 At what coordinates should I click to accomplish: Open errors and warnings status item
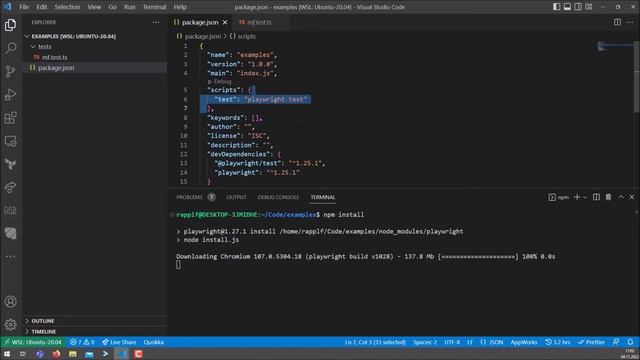82,342
